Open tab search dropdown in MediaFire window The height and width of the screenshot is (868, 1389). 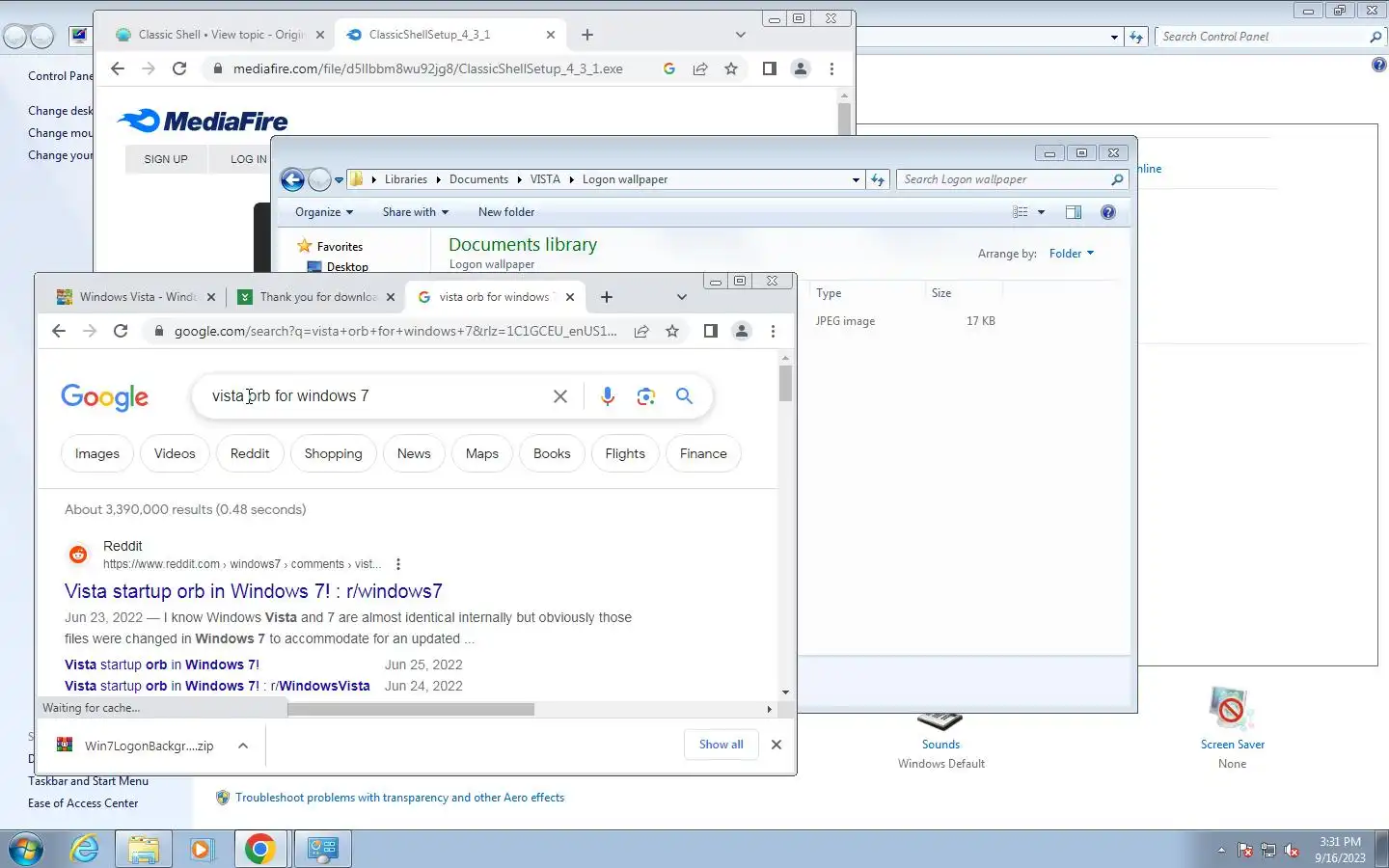(x=740, y=35)
